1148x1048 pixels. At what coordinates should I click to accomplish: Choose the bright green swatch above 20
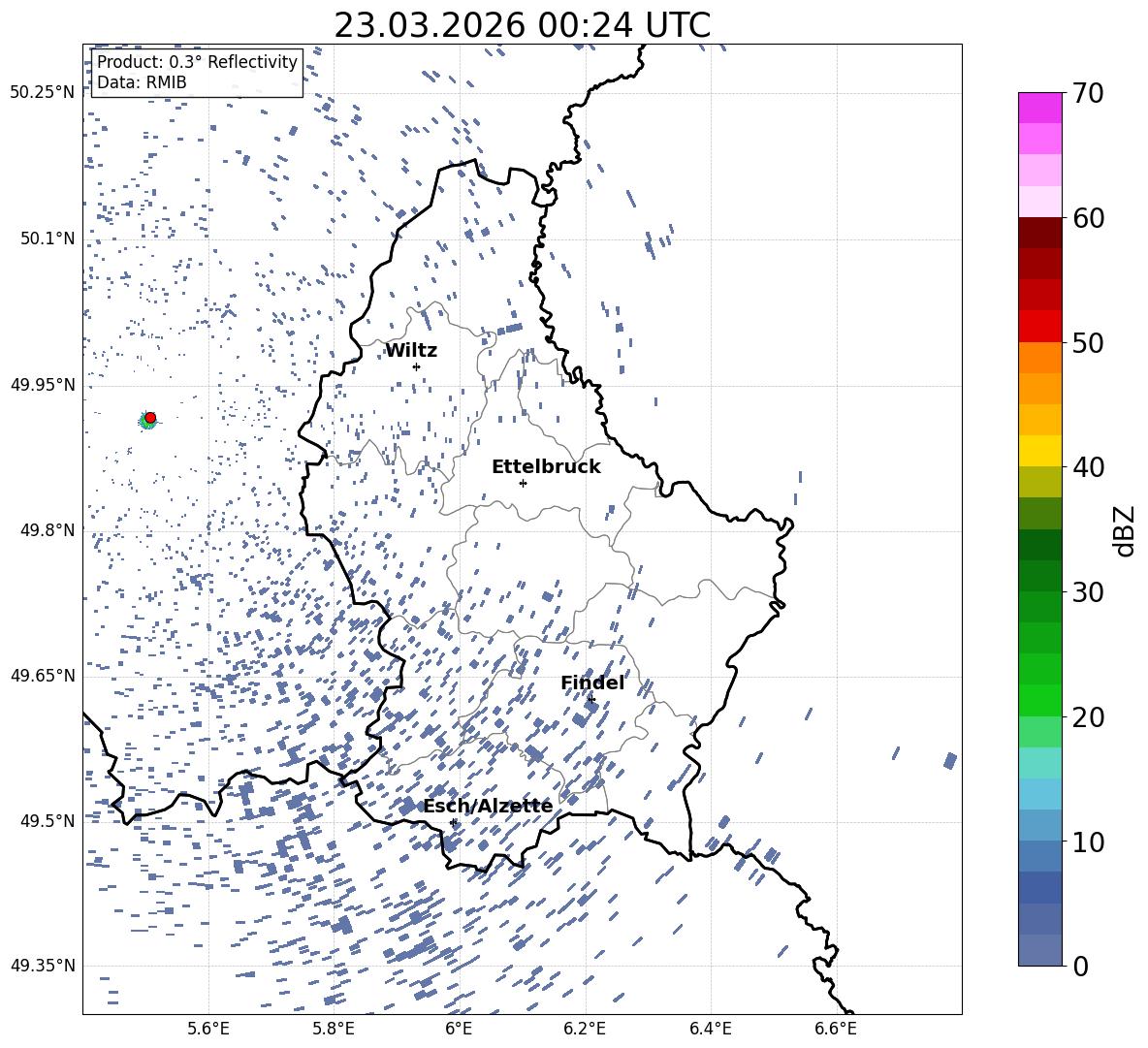point(1039,700)
